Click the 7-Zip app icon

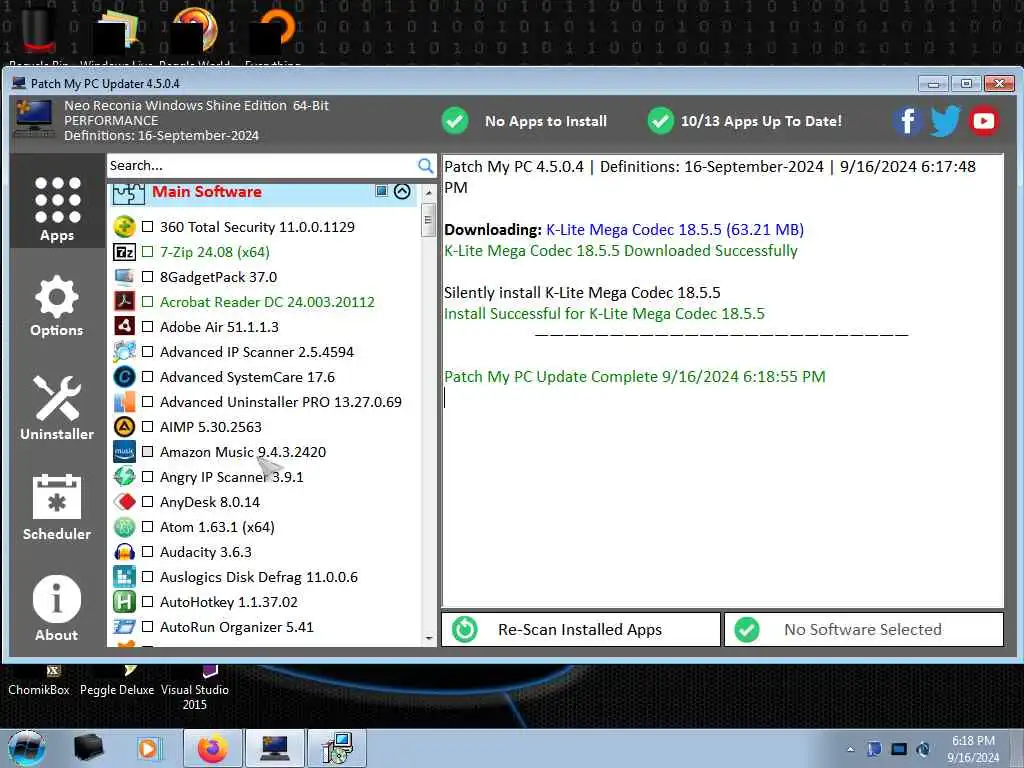124,251
